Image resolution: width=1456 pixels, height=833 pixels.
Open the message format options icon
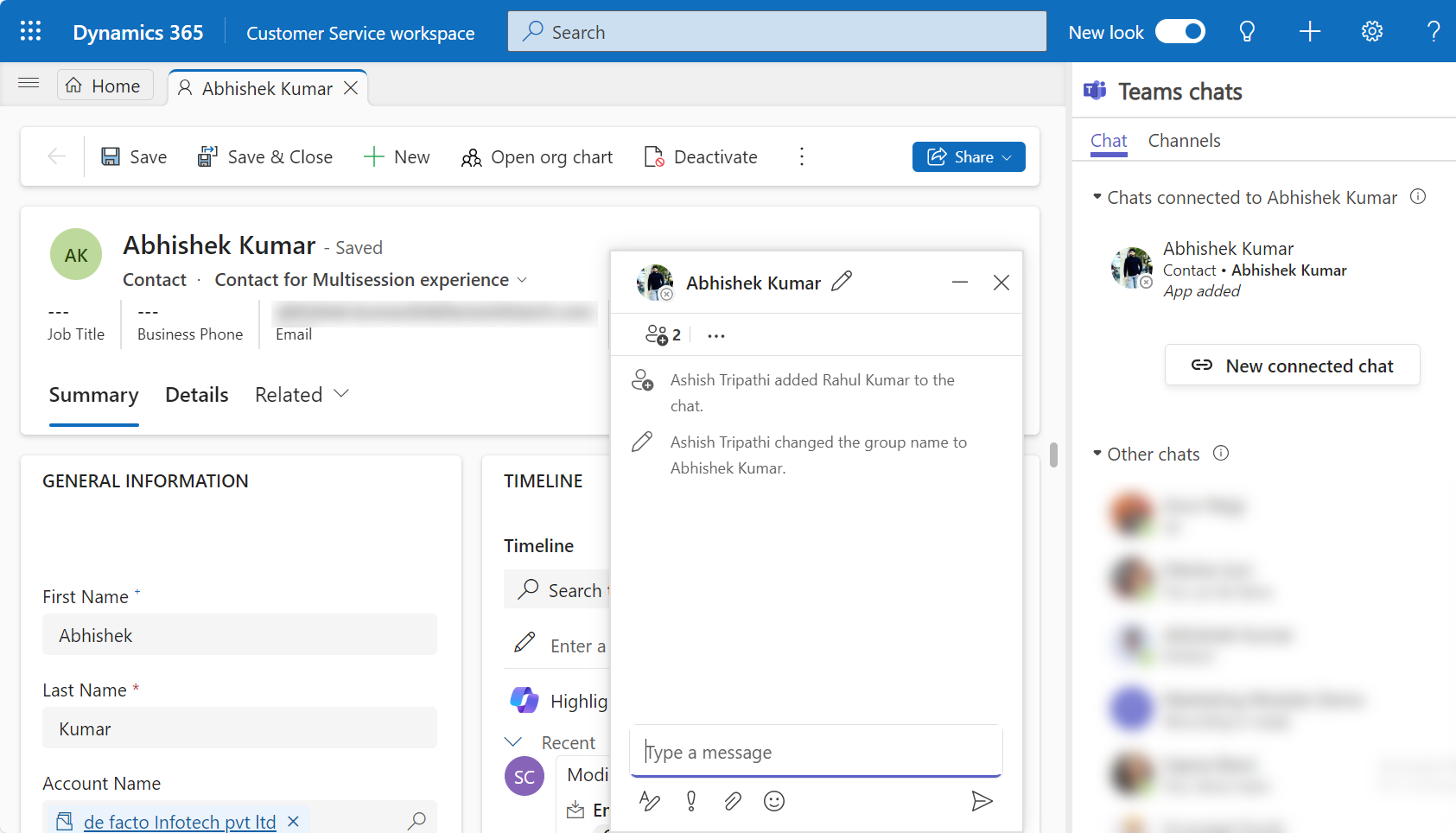(650, 801)
